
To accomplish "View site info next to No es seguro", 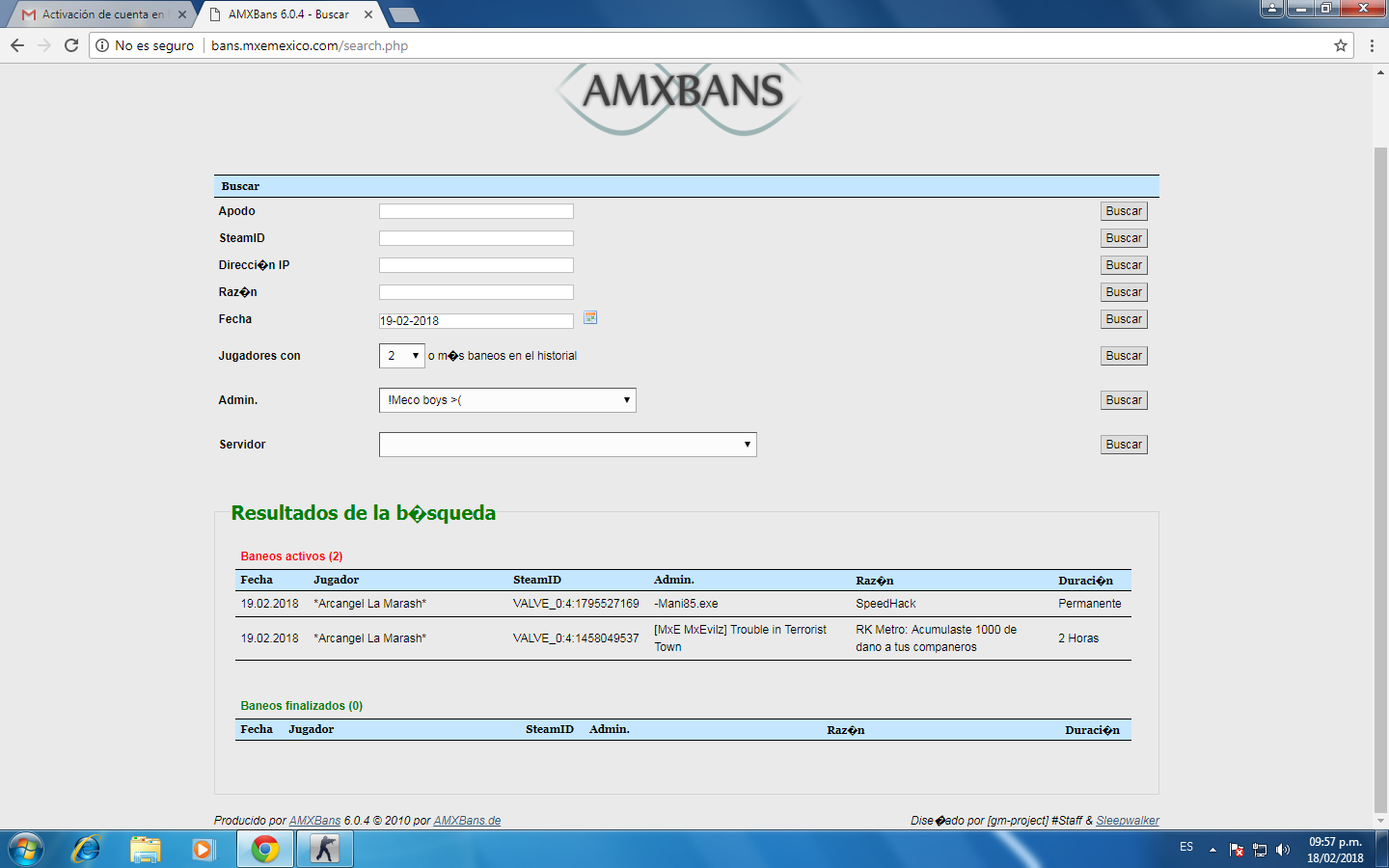I will click(x=102, y=45).
